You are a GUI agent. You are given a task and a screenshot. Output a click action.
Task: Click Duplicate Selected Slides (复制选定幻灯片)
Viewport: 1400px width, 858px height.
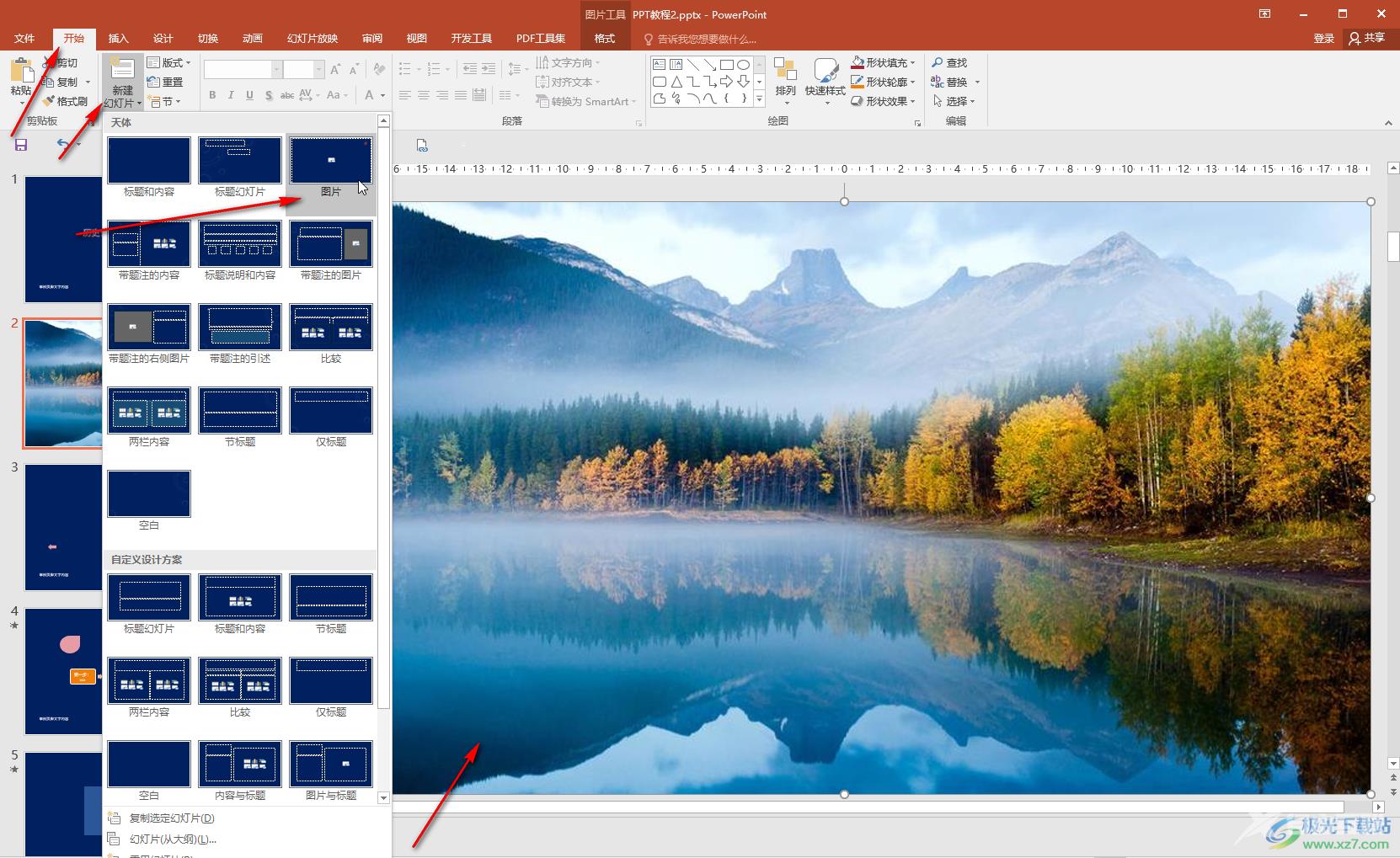tap(172, 818)
